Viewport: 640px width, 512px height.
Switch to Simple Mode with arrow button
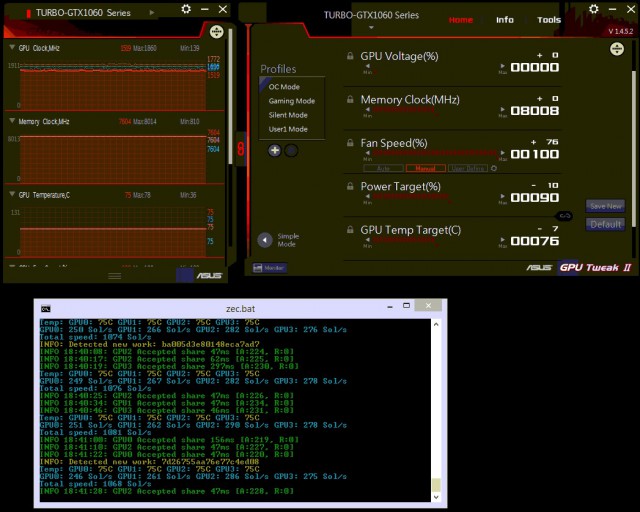click(x=265, y=240)
